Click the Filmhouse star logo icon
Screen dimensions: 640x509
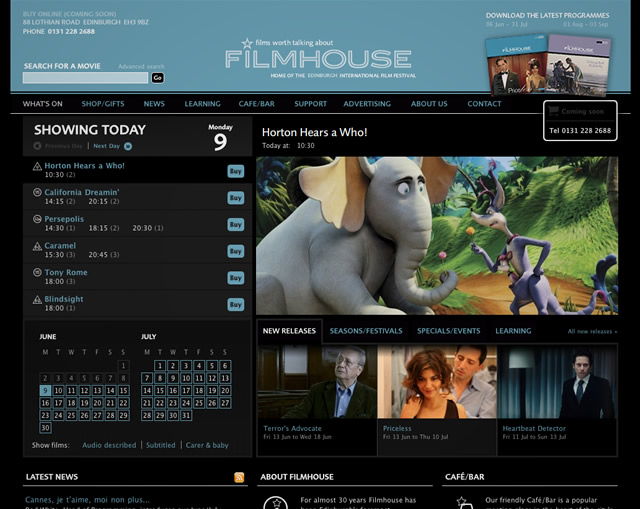(247, 43)
